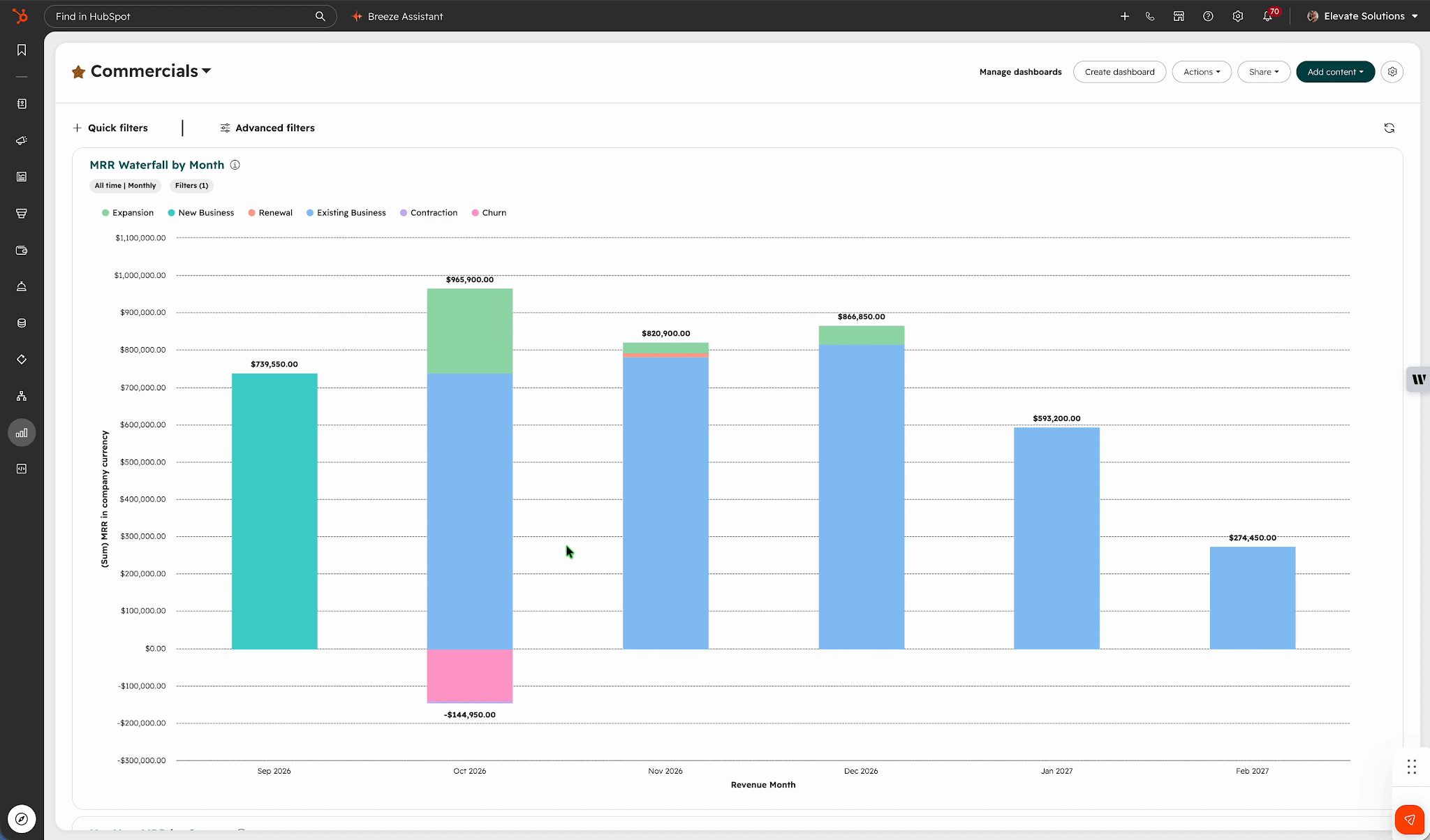Open the Share dropdown
1430x840 pixels.
[1264, 72]
